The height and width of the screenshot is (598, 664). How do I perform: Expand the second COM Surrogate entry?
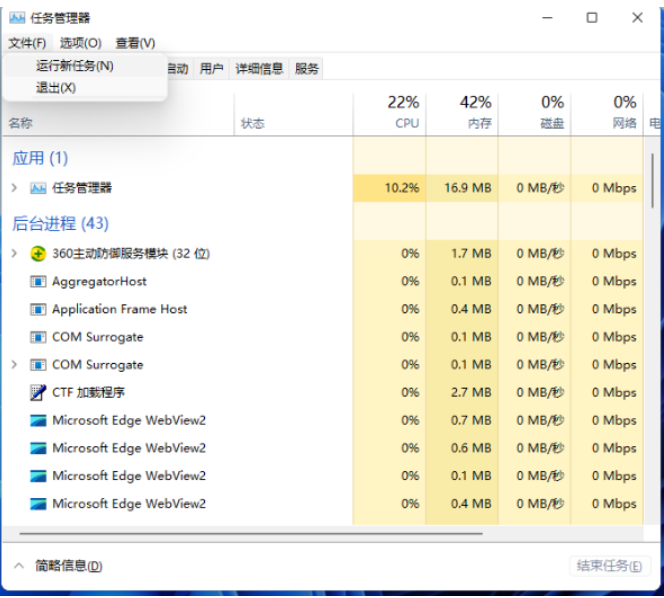[14, 365]
